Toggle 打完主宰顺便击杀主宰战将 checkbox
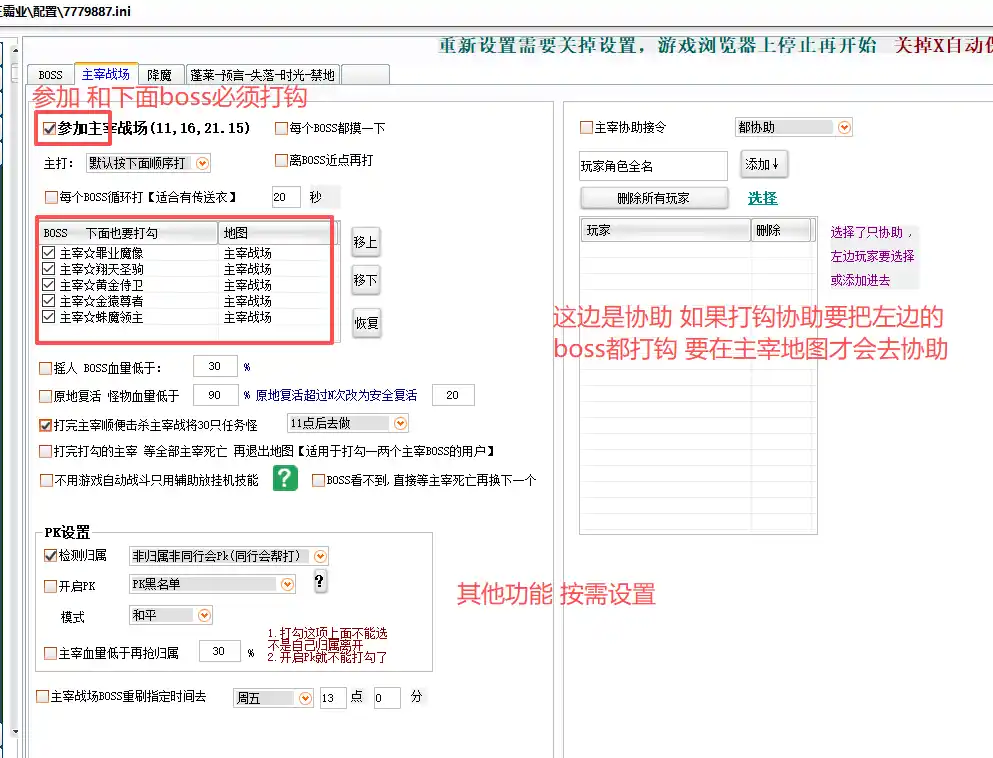Viewport: 993px width, 758px height. point(45,425)
